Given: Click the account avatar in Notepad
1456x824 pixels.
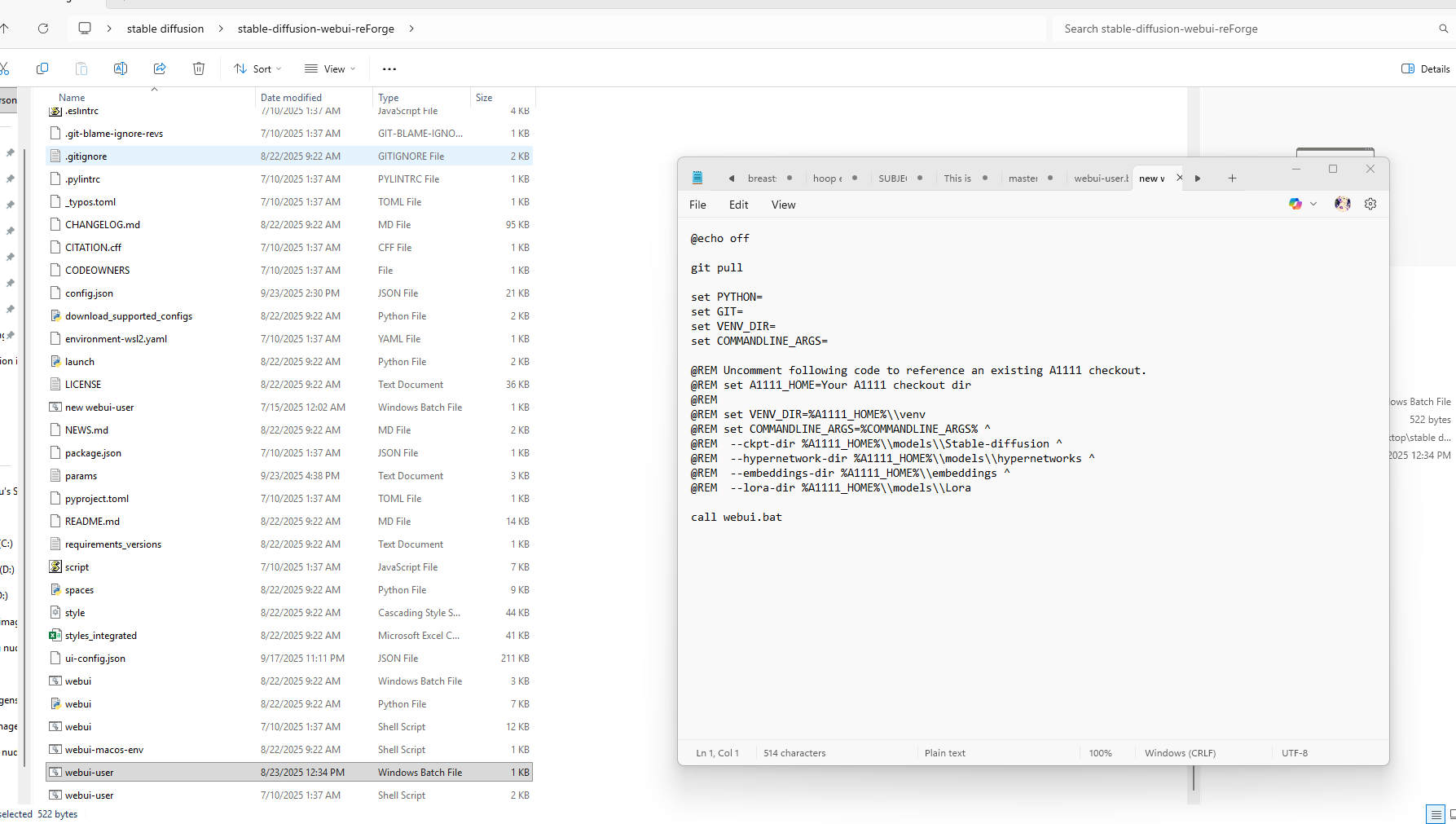Looking at the screenshot, I should pyautogui.click(x=1343, y=204).
